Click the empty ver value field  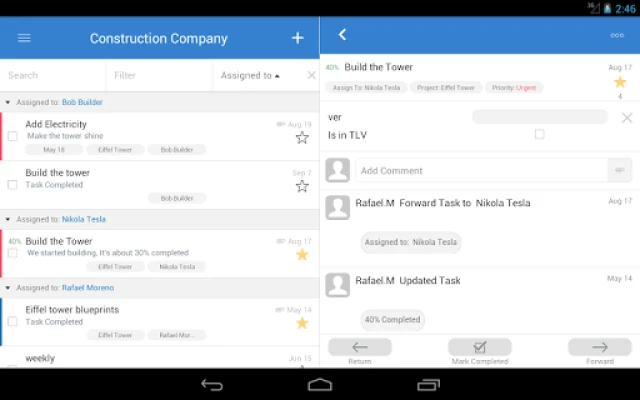click(x=540, y=117)
